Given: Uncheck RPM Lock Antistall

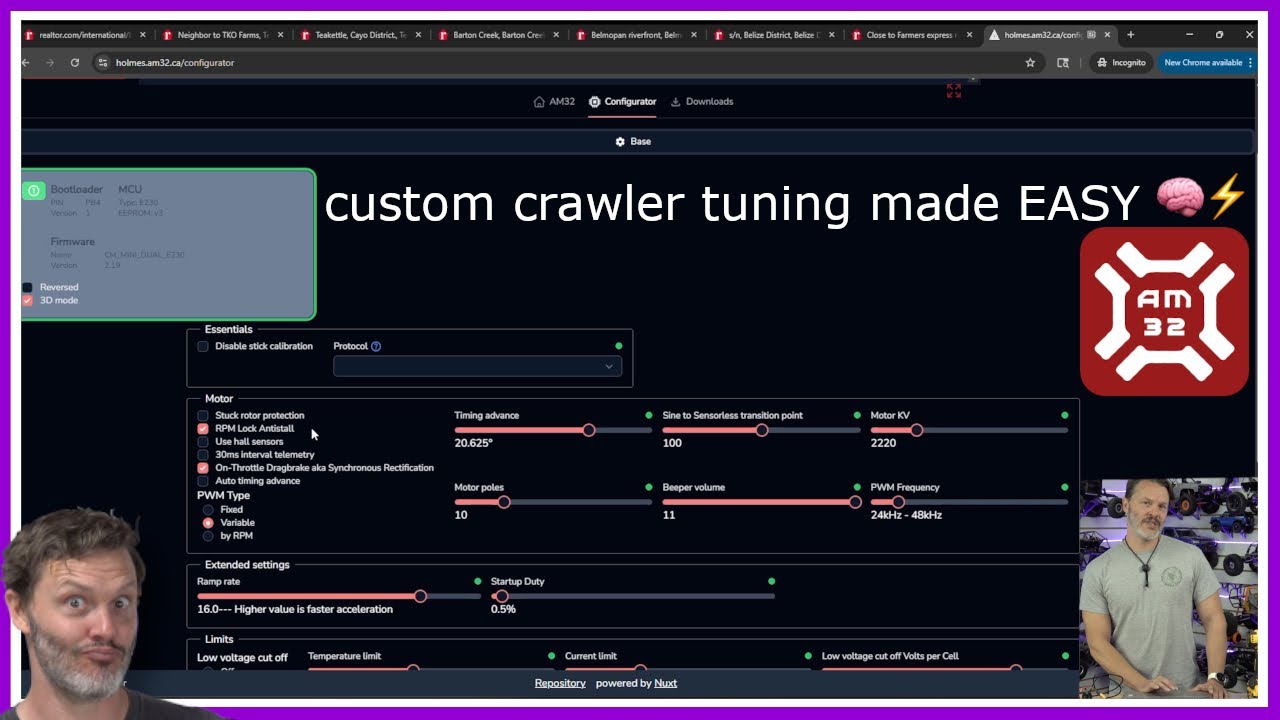Looking at the screenshot, I should coord(203,428).
